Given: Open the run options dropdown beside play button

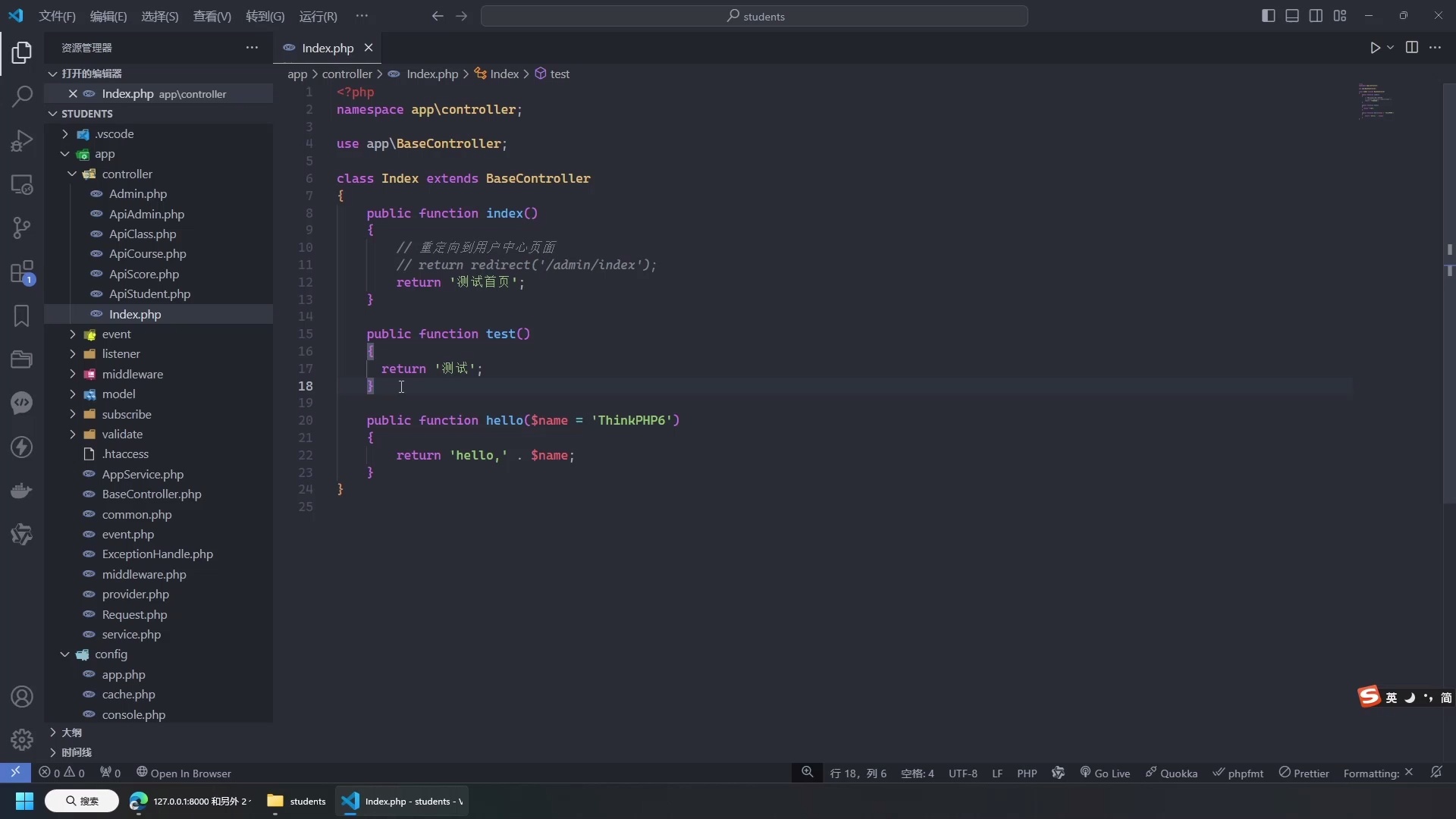Looking at the screenshot, I should (x=1390, y=47).
